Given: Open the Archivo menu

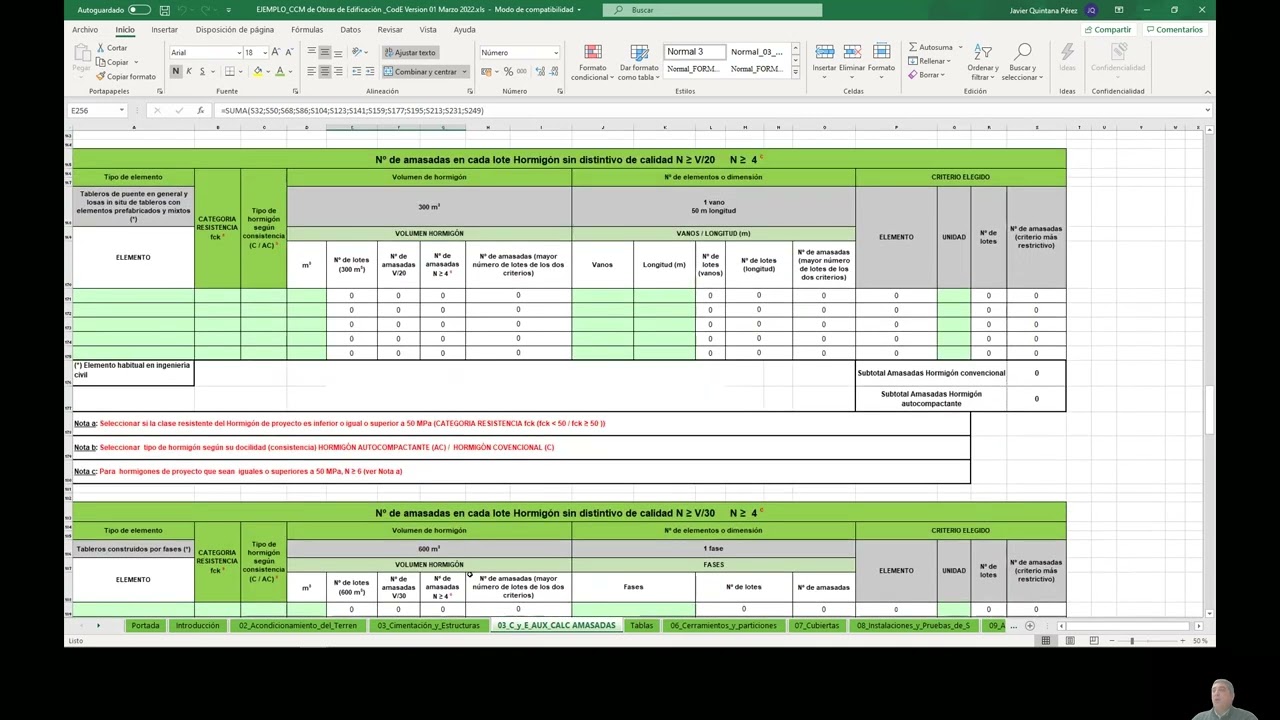Looking at the screenshot, I should pyautogui.click(x=85, y=29).
